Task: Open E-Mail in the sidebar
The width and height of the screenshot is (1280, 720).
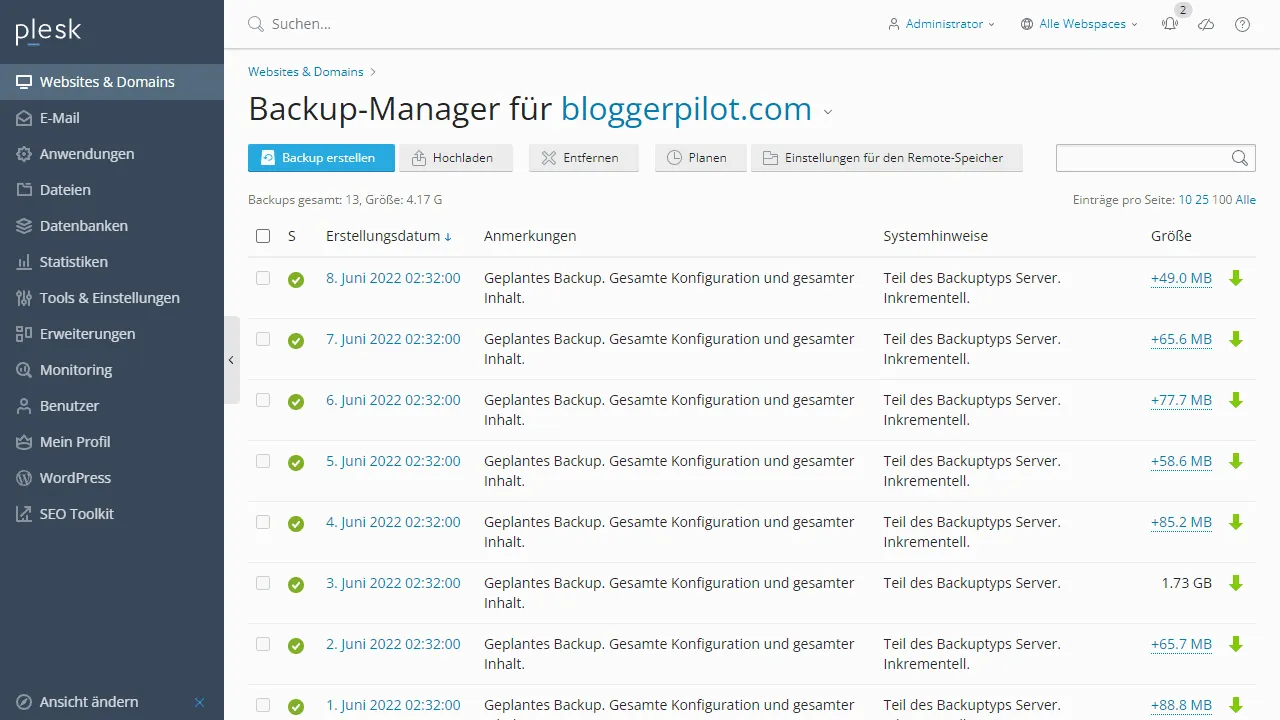Action: coord(112,118)
